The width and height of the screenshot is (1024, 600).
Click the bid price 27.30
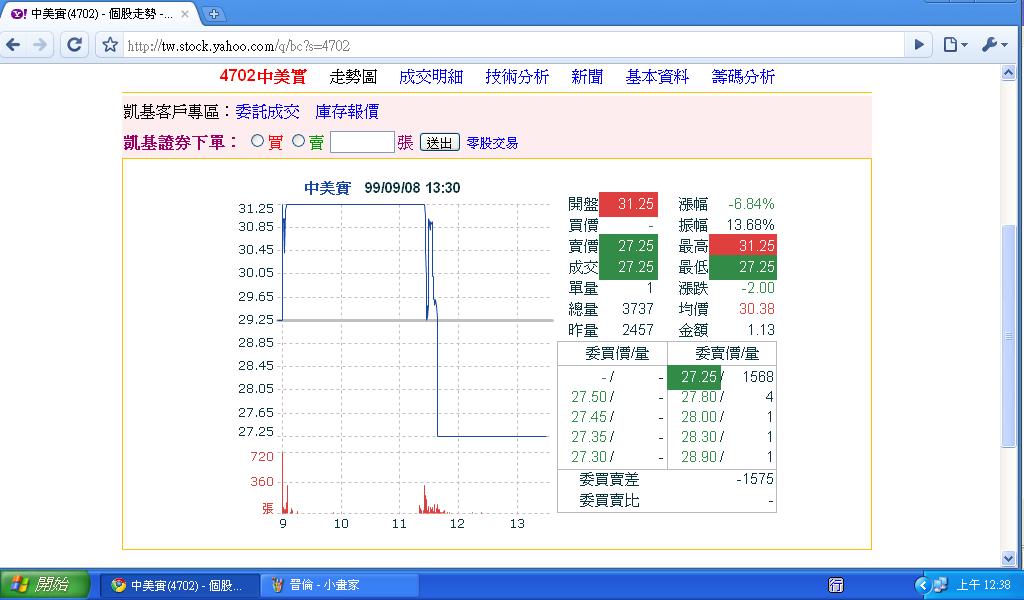pyautogui.click(x=589, y=457)
